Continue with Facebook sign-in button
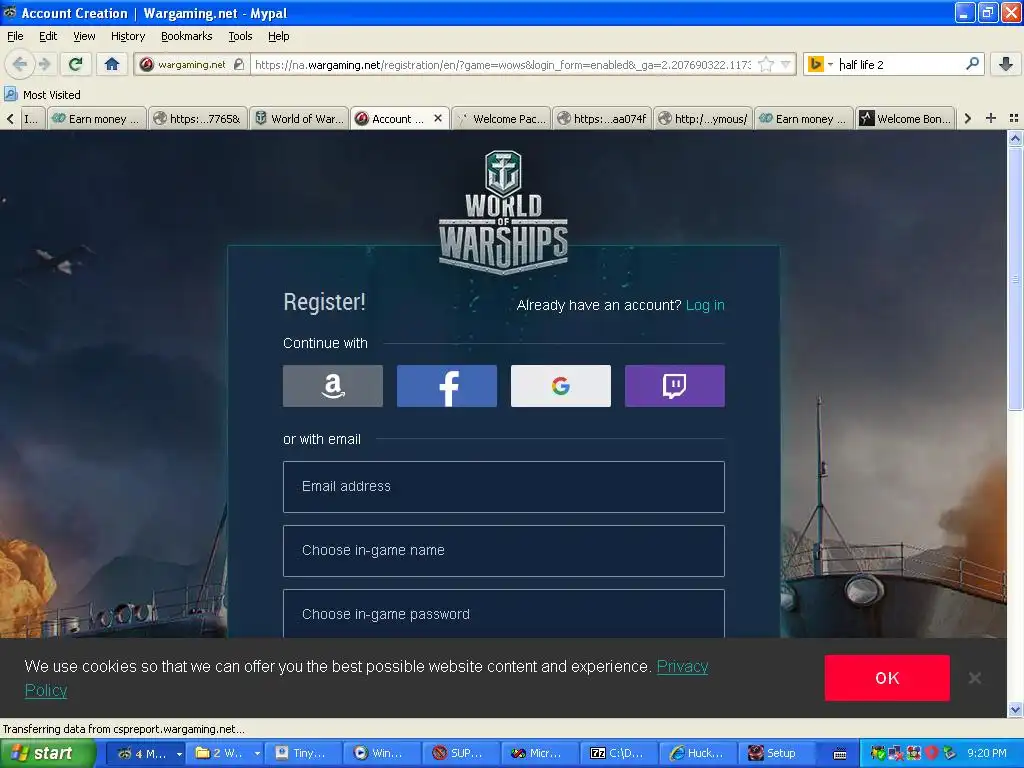Viewport: 1024px width, 768px height. pyautogui.click(x=447, y=386)
